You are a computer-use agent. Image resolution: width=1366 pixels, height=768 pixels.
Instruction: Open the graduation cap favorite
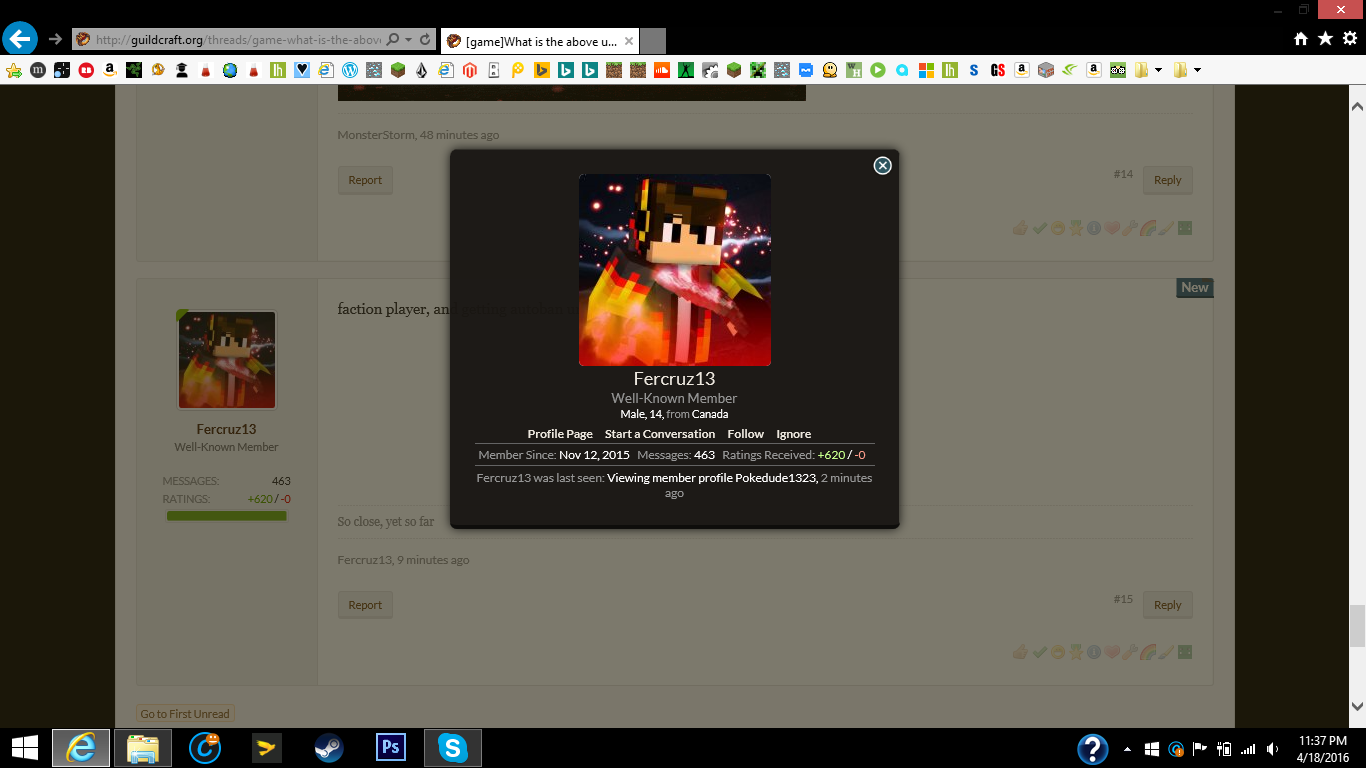181,70
